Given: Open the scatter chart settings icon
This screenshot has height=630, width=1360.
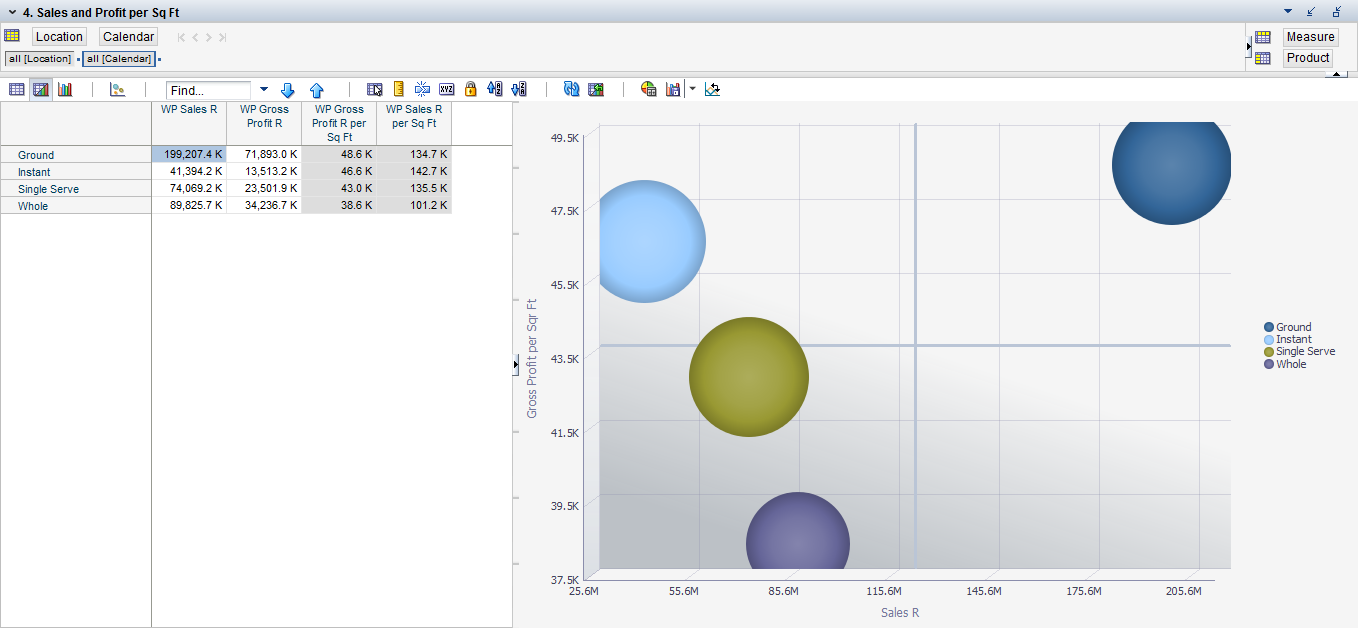Looking at the screenshot, I should tap(117, 89).
